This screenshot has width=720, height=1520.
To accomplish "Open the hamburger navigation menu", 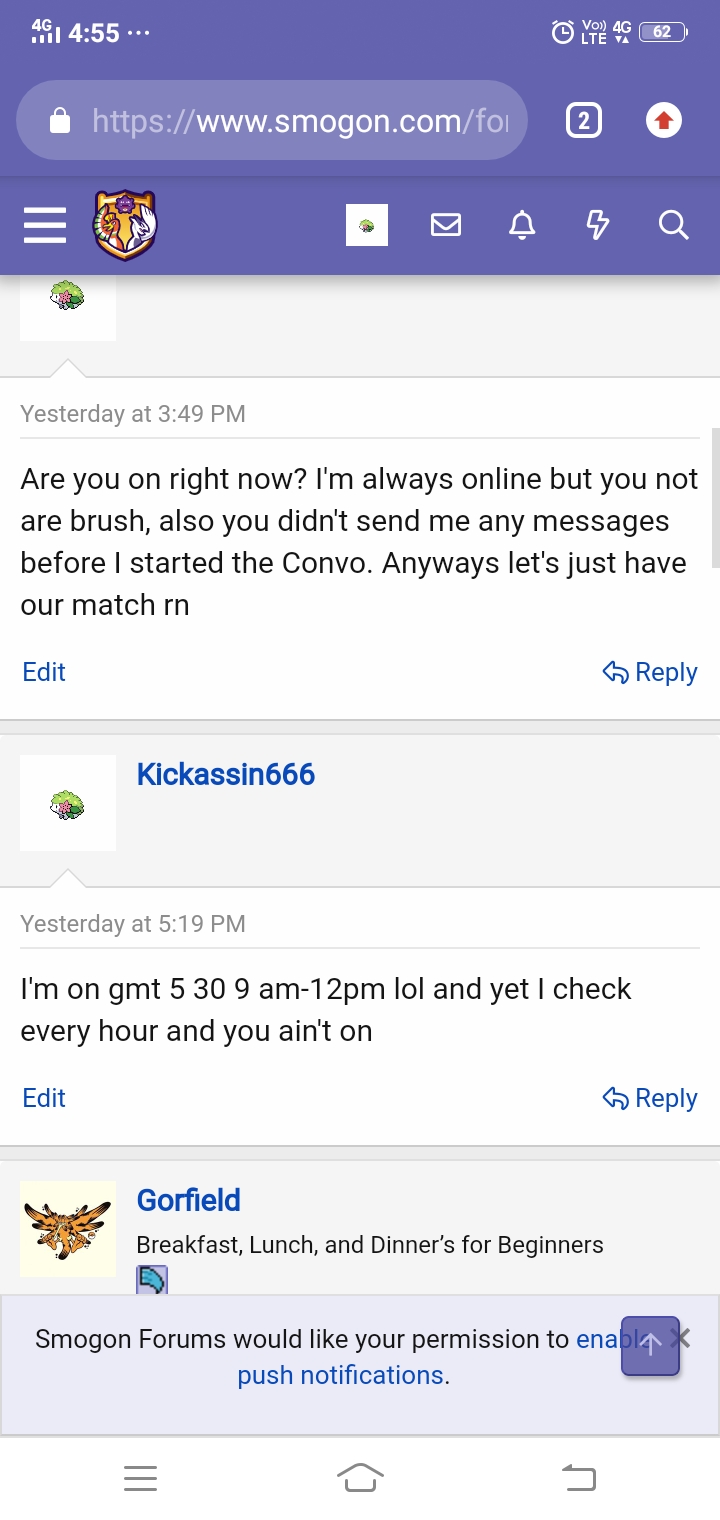I will [45, 226].
